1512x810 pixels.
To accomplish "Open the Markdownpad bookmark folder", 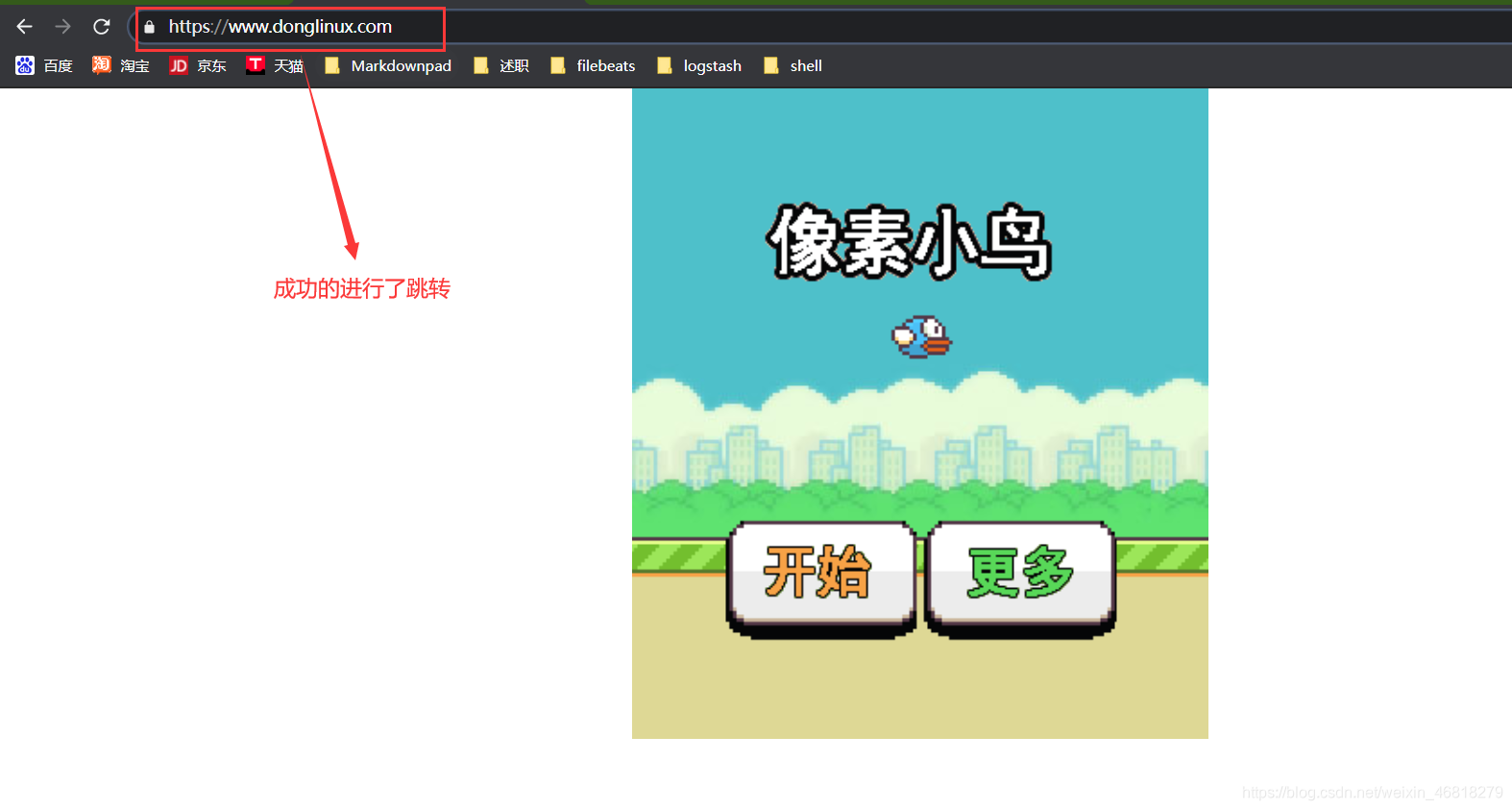I will (388, 65).
